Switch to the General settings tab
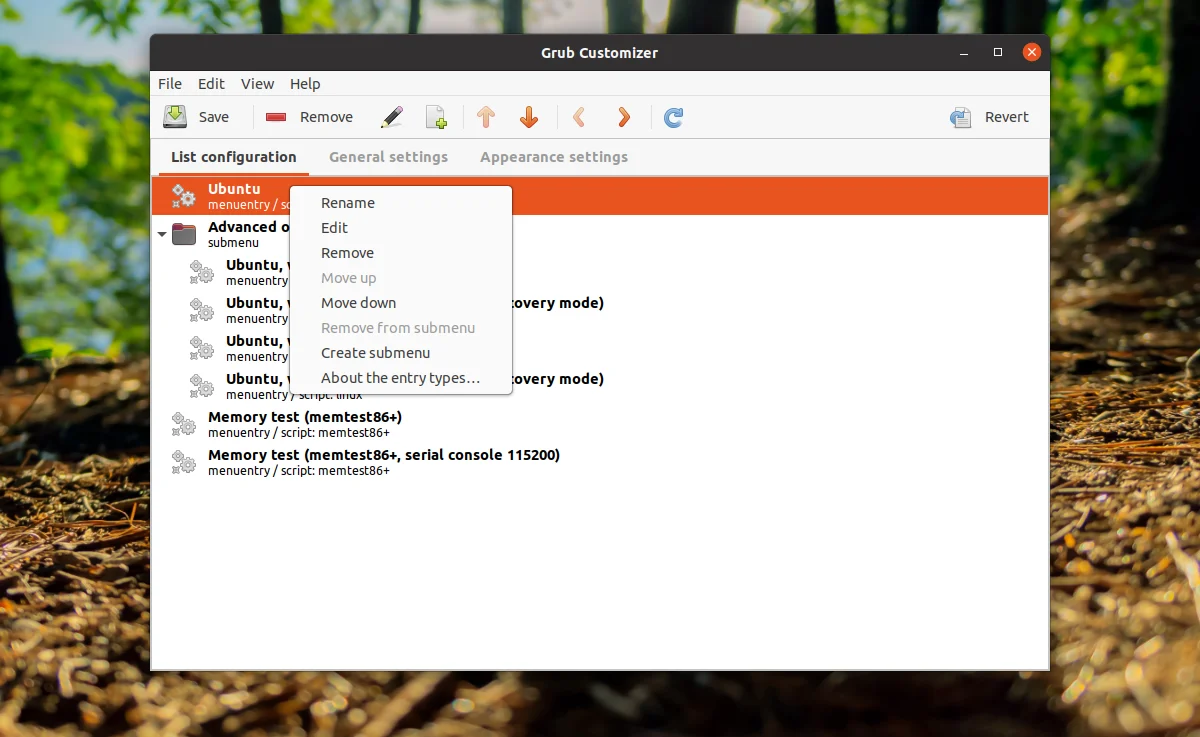The width and height of the screenshot is (1200, 737). pos(388,157)
